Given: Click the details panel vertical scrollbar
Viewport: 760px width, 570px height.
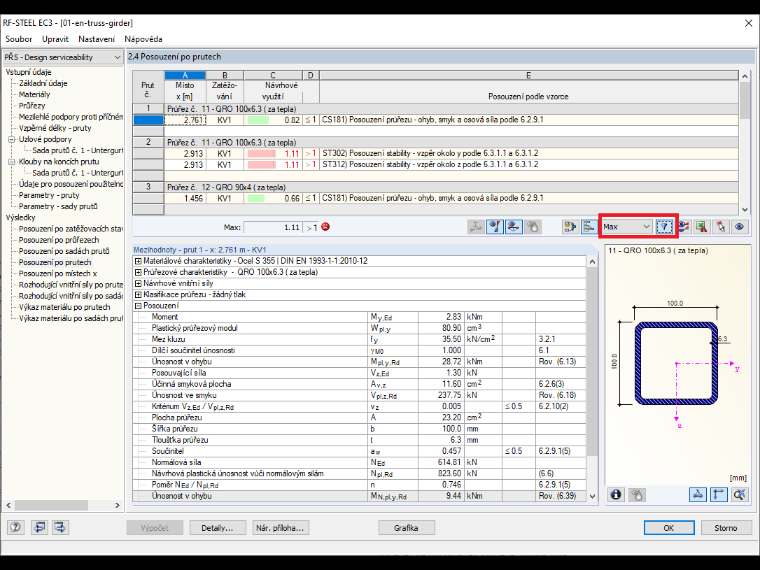Looking at the screenshot, I should pyautogui.click(x=592, y=379).
